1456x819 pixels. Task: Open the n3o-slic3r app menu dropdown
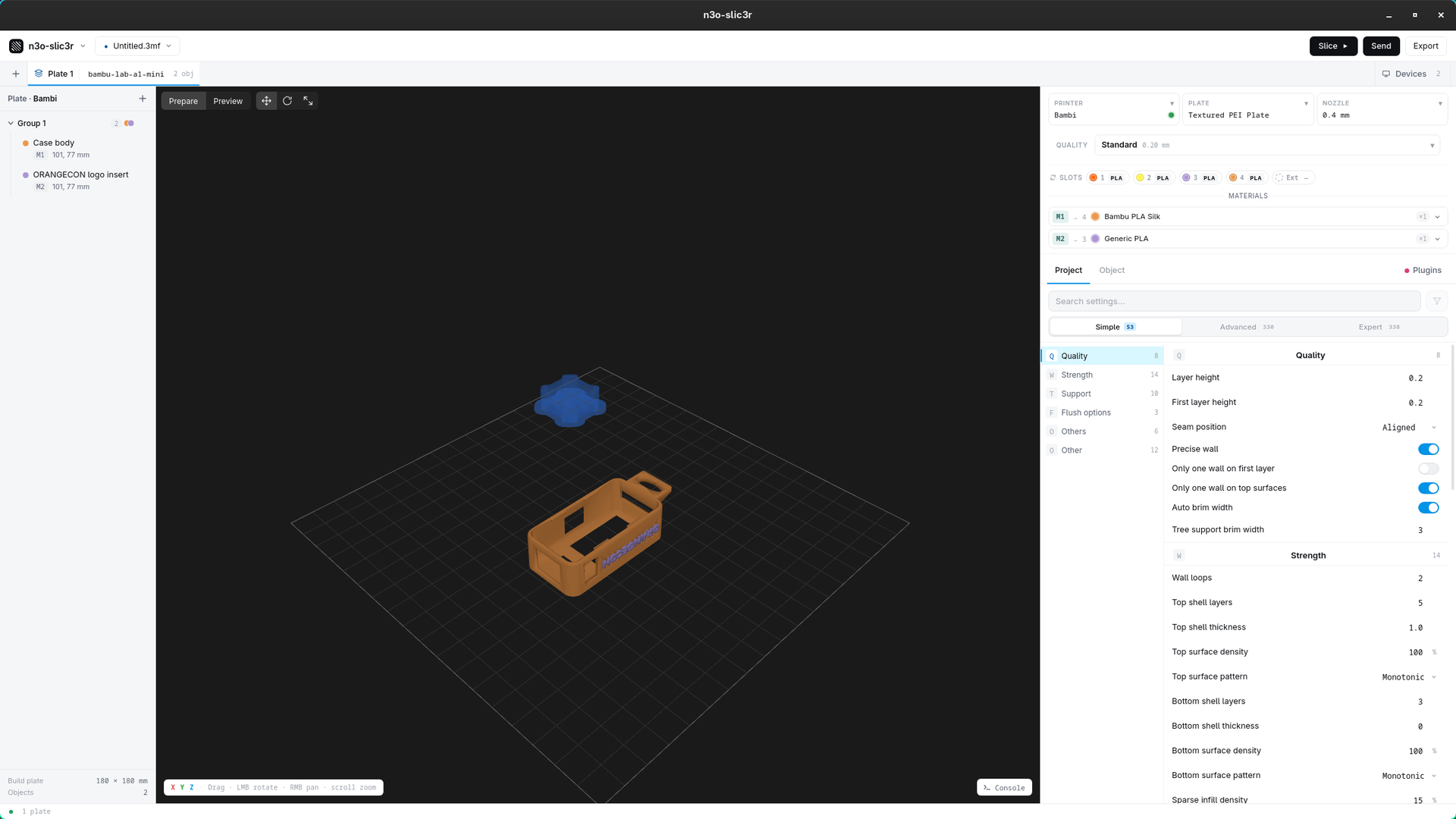click(48, 46)
